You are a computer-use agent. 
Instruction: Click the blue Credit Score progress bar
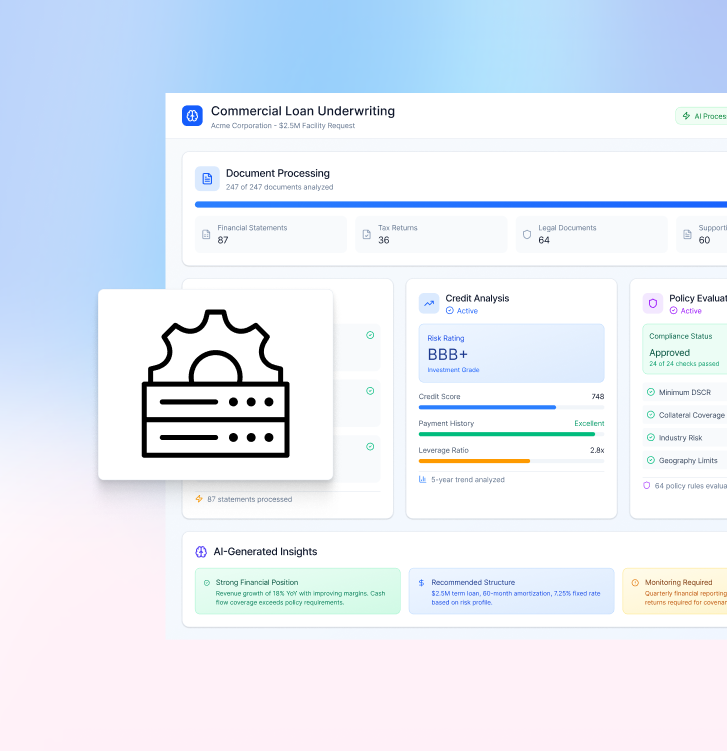487,407
